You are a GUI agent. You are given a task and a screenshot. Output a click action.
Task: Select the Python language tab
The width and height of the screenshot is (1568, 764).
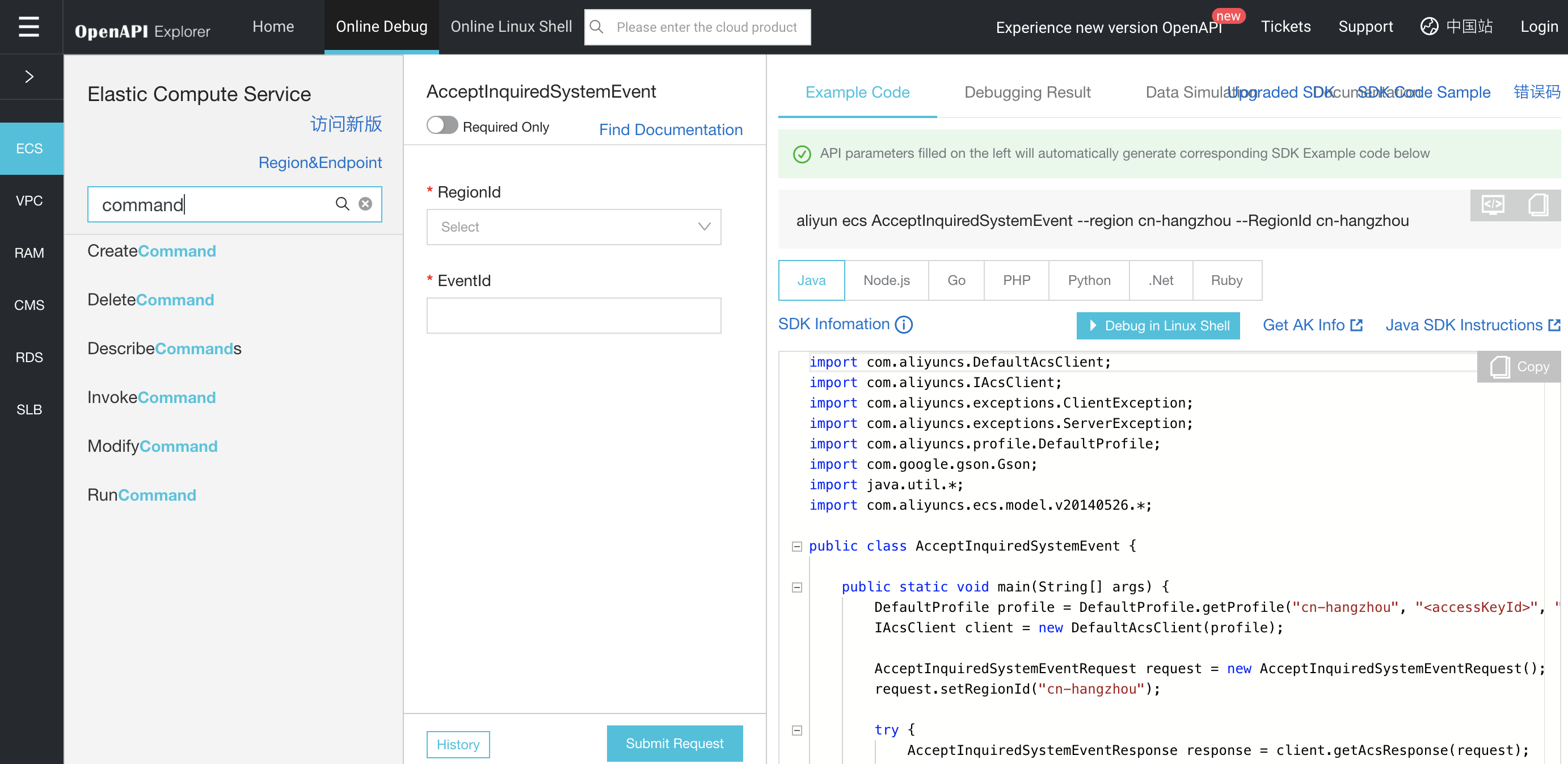pos(1089,280)
